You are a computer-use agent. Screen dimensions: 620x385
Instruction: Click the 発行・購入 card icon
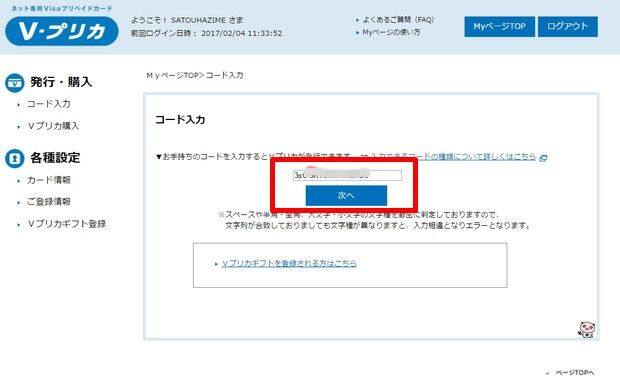[15, 83]
